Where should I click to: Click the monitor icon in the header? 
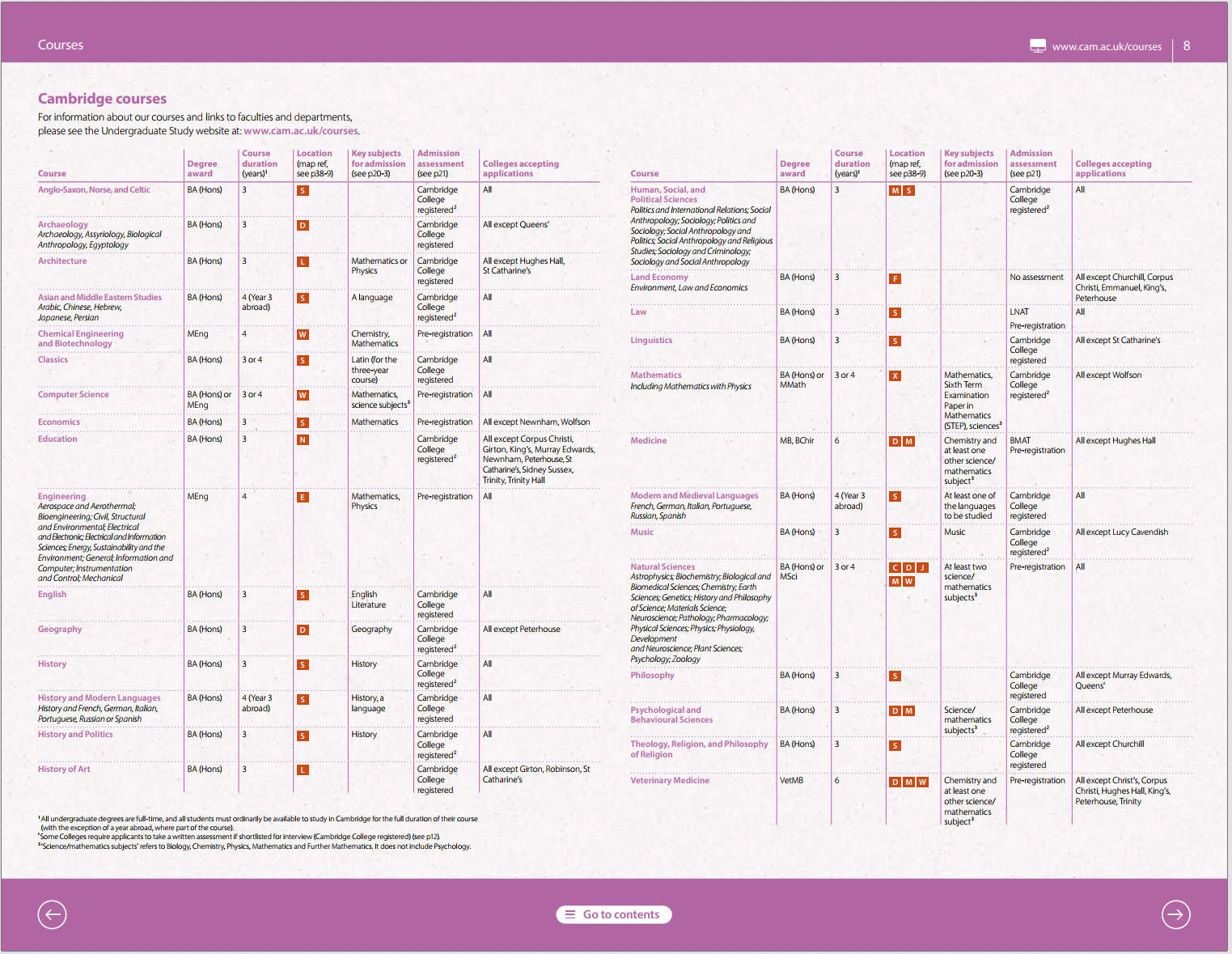tap(1037, 46)
